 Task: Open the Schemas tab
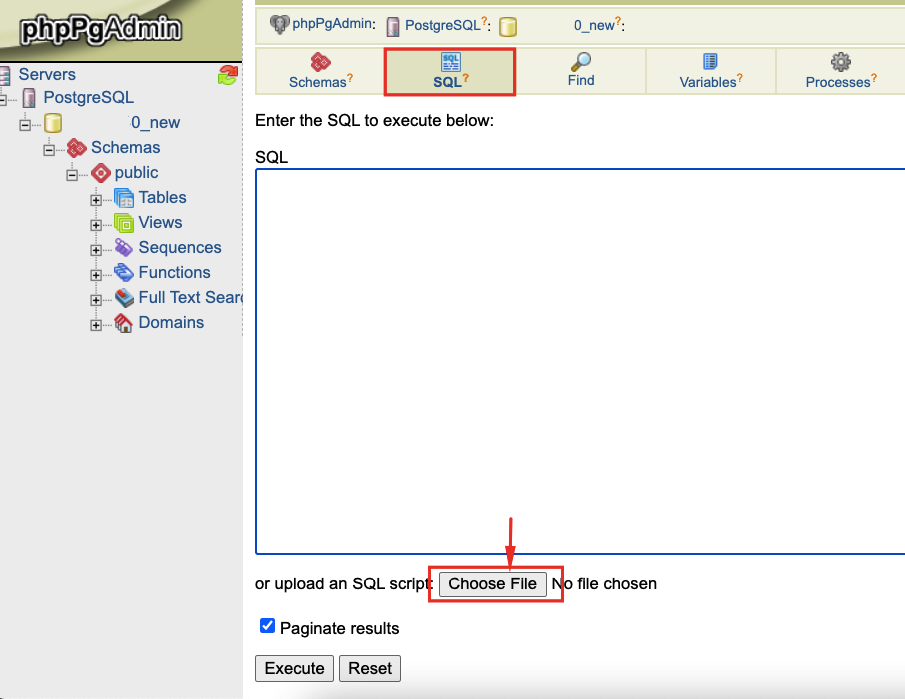320,72
